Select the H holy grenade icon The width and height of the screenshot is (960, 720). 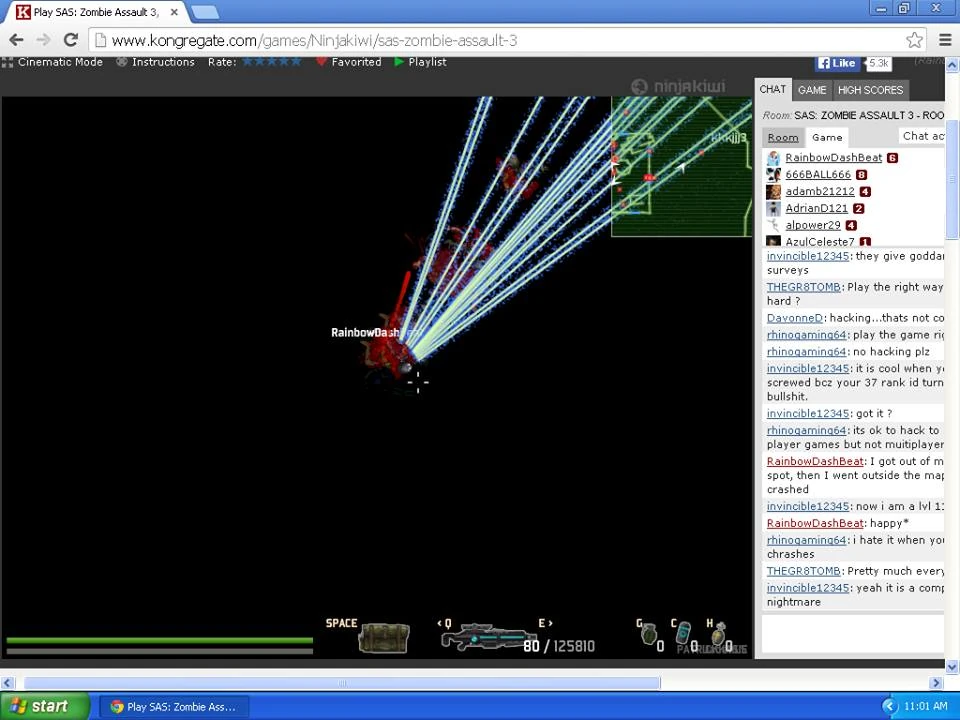pyautogui.click(x=718, y=635)
